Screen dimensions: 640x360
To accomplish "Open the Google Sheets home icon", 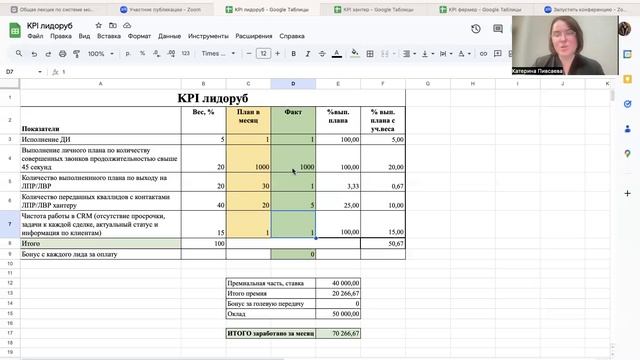I will (15, 31).
